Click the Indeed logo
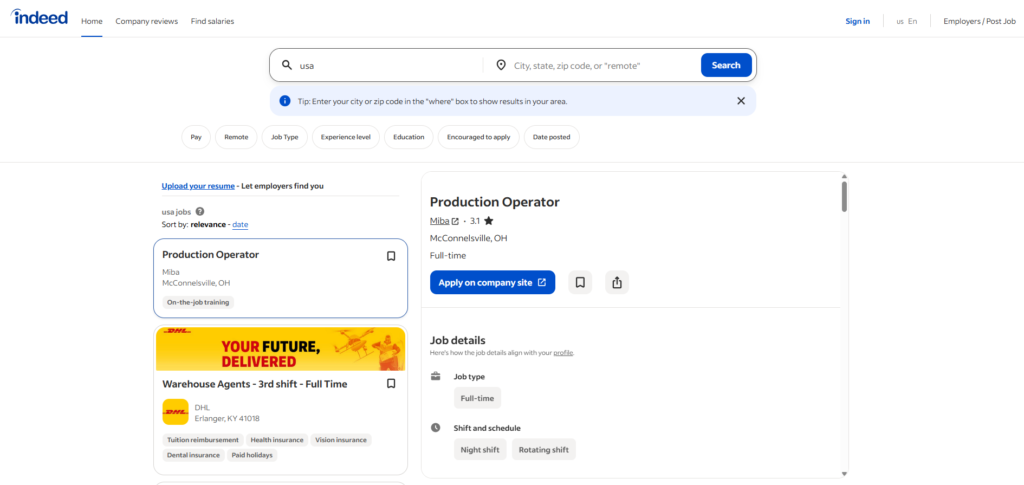1024x485 pixels. tap(39, 18)
